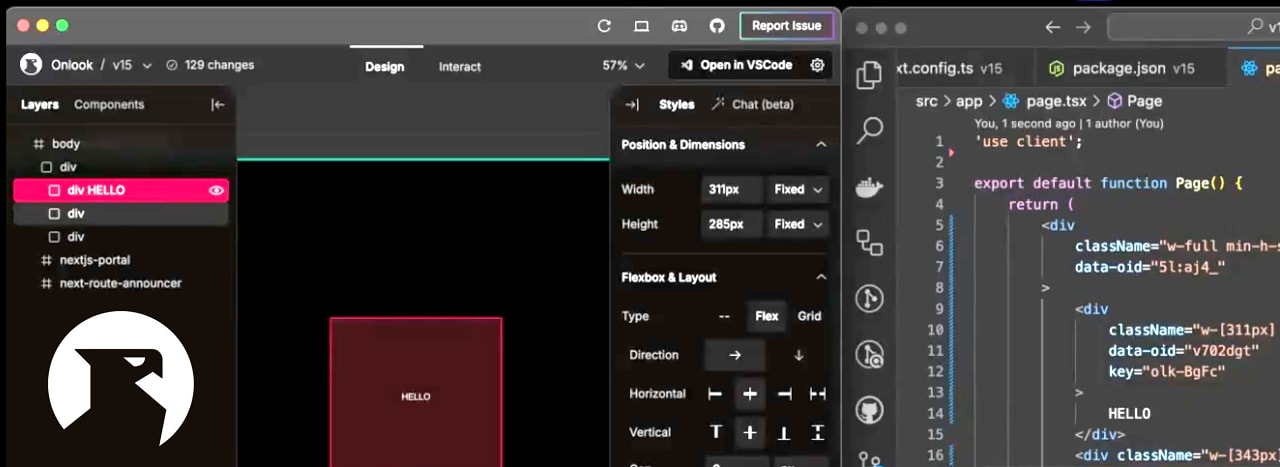The width and height of the screenshot is (1280, 467).
Task: Open the GitLens inspect icon in VS Code activity bar
Action: click(x=870, y=354)
